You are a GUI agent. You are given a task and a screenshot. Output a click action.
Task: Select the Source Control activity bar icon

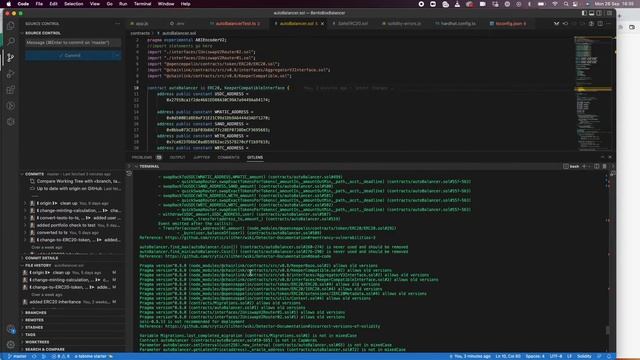(x=11, y=58)
